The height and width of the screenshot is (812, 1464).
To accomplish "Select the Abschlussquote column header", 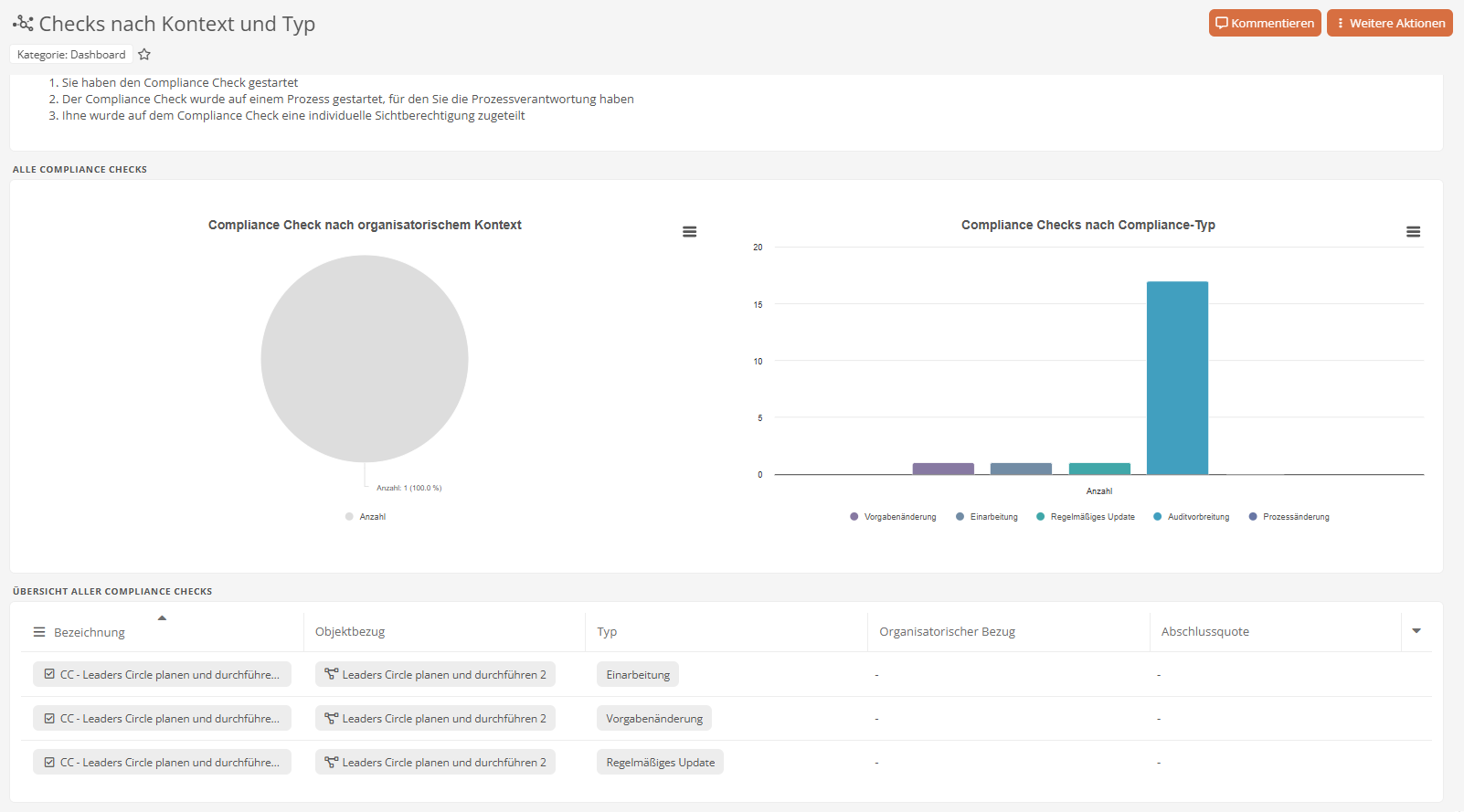I will (1204, 632).
